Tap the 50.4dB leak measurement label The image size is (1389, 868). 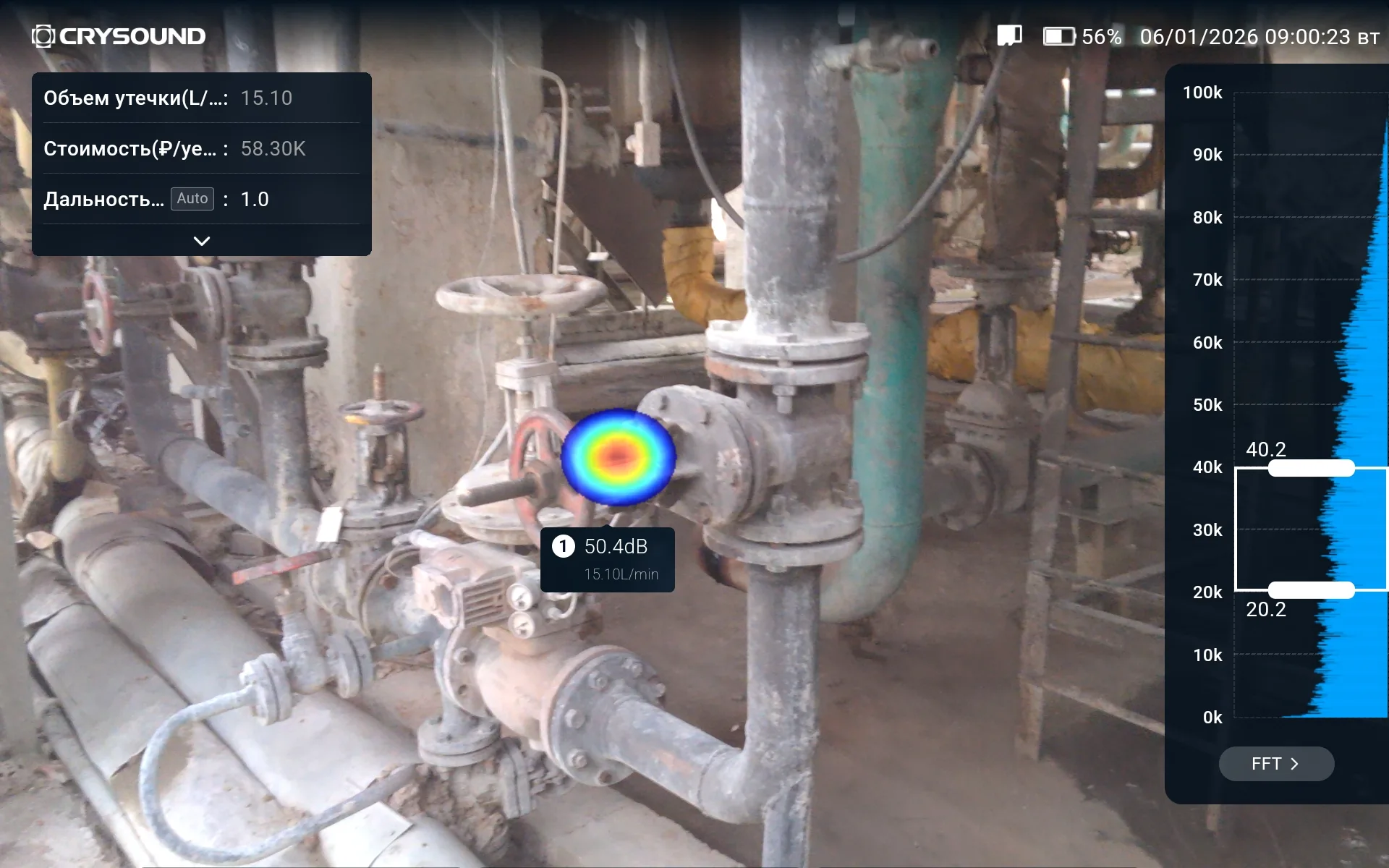pyautogui.click(x=616, y=547)
